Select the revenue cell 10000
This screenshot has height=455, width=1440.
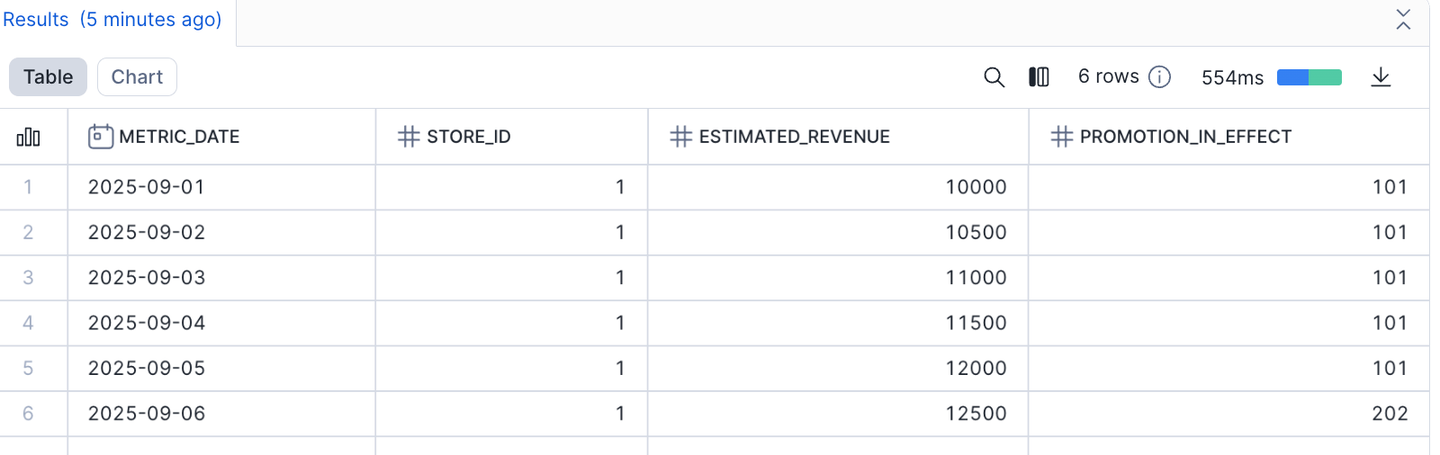tap(838, 187)
